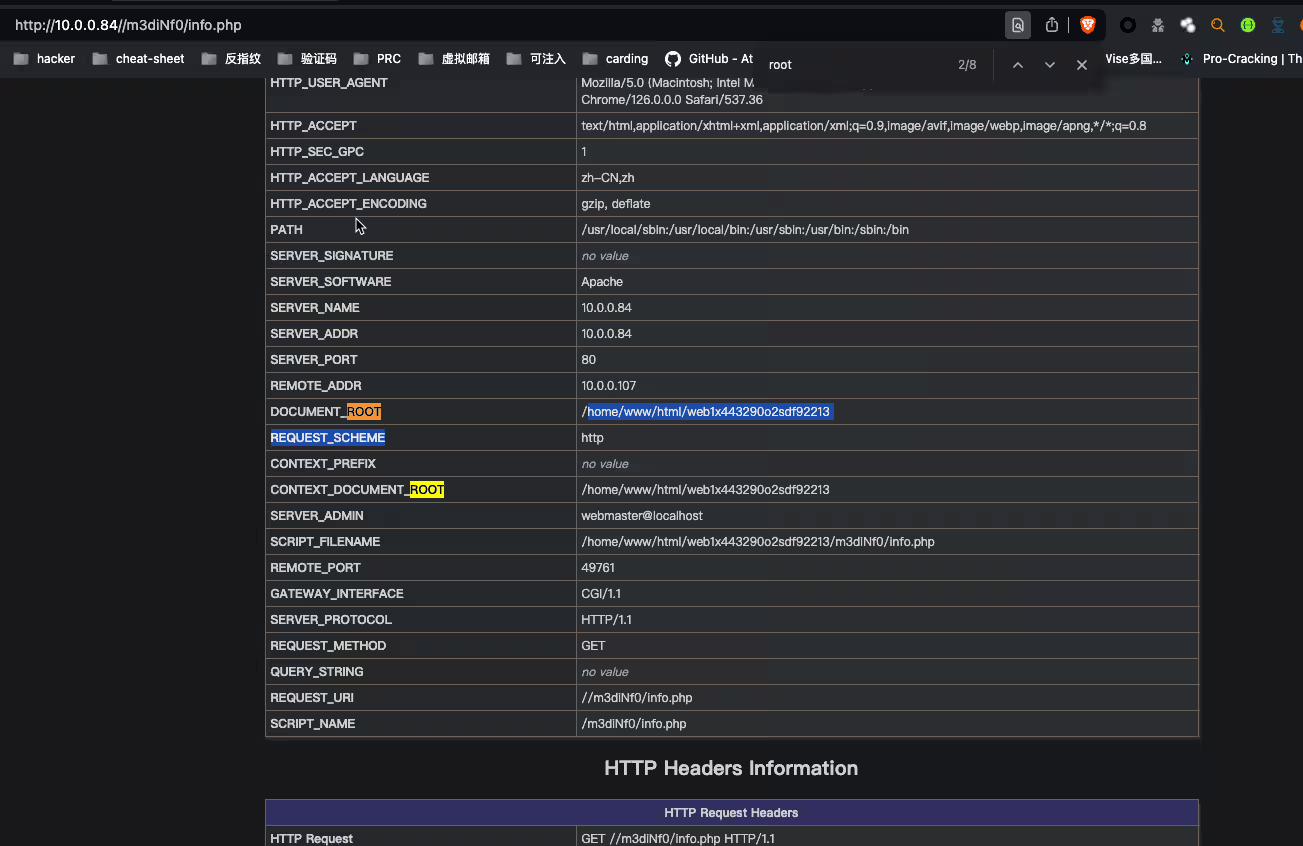Click the Brave Shields lion icon
This screenshot has height=846, width=1303.
click(x=1087, y=25)
